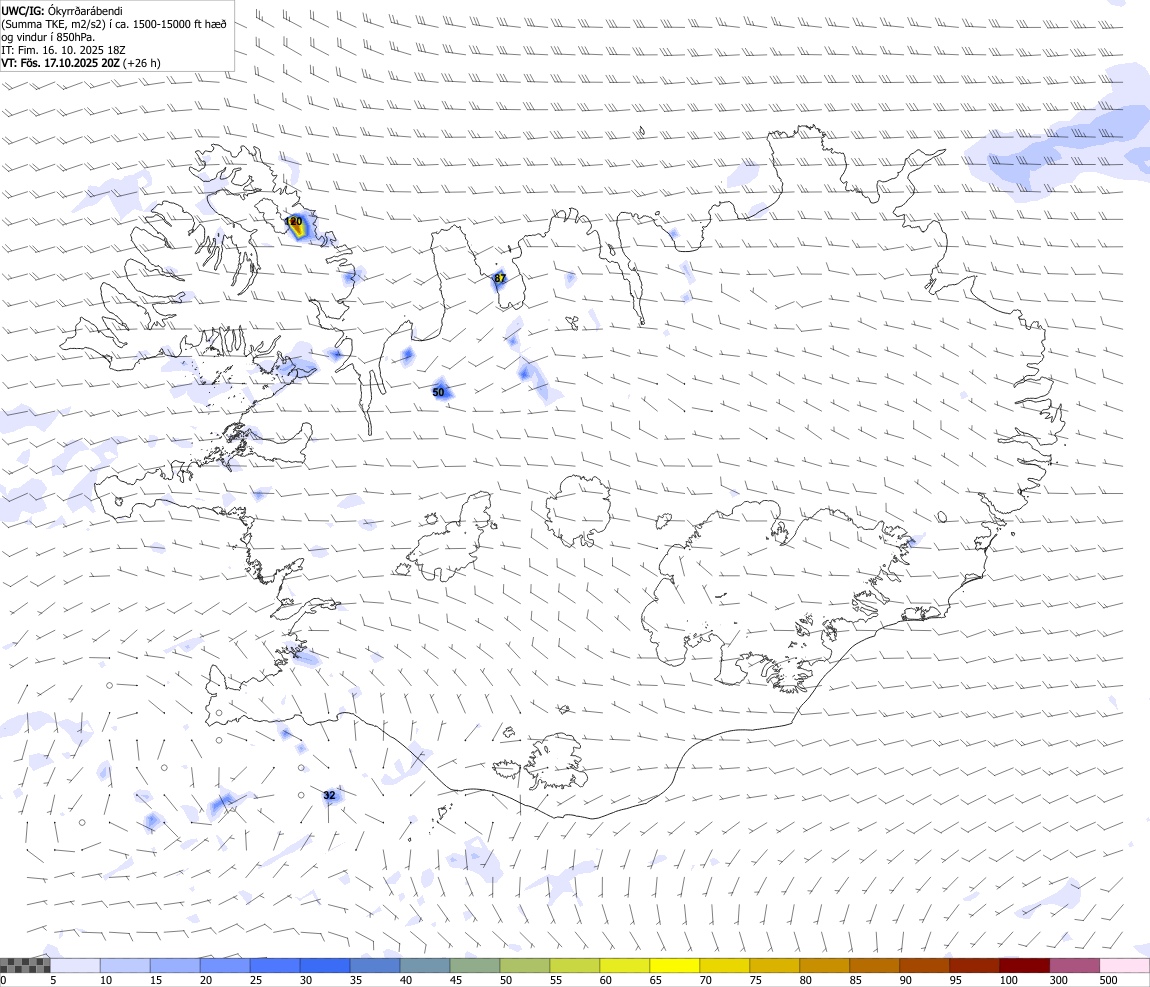Select the 100–300 mauve legend swatch
Image resolution: width=1150 pixels, height=987 pixels.
[x=1074, y=965]
